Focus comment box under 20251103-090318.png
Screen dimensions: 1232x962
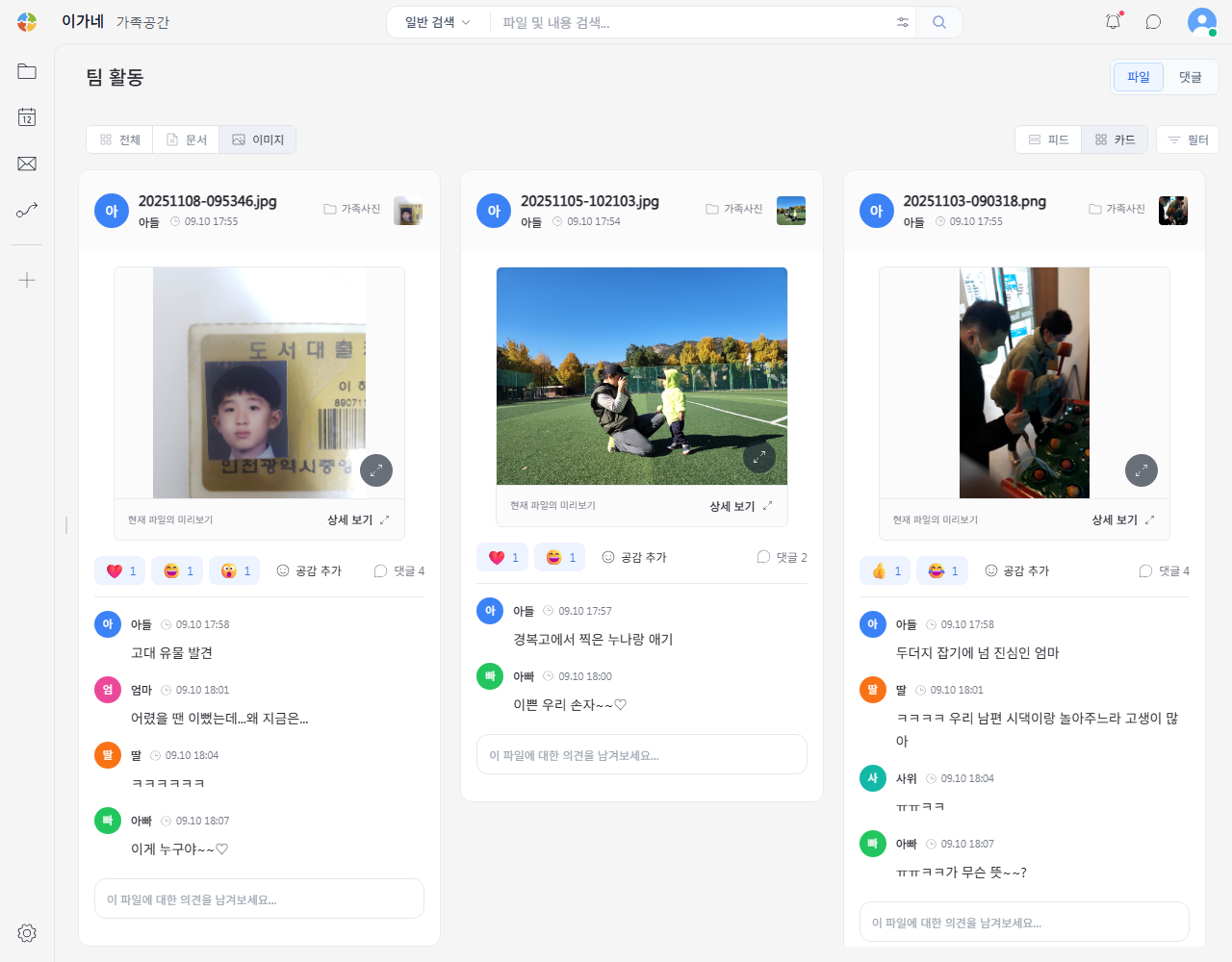point(1024,922)
